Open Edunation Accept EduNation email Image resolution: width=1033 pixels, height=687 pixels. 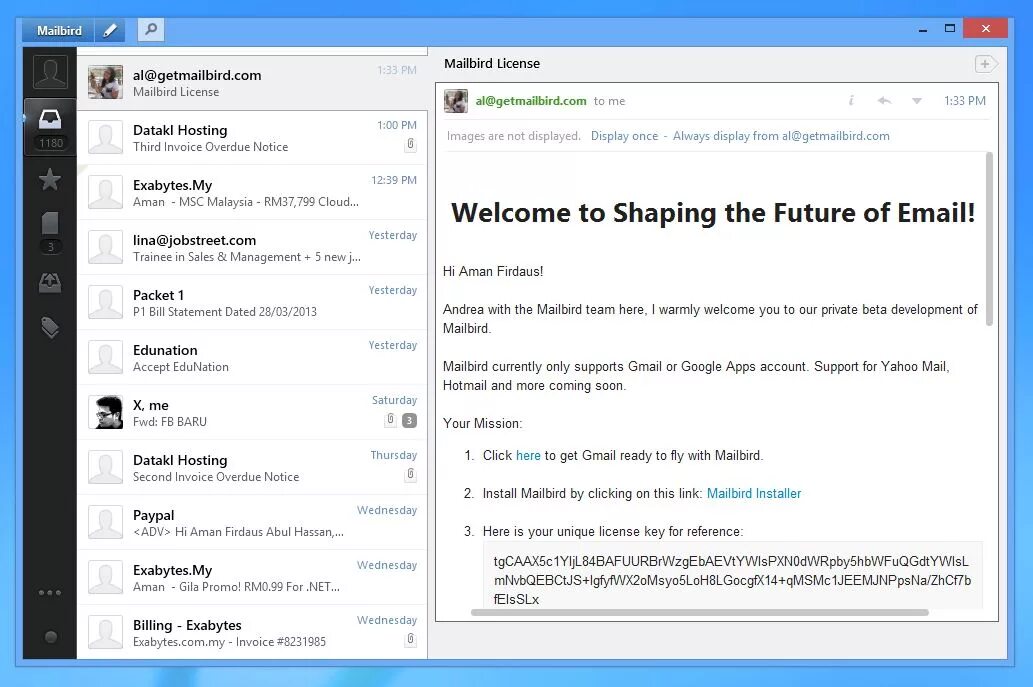pyautogui.click(x=252, y=358)
